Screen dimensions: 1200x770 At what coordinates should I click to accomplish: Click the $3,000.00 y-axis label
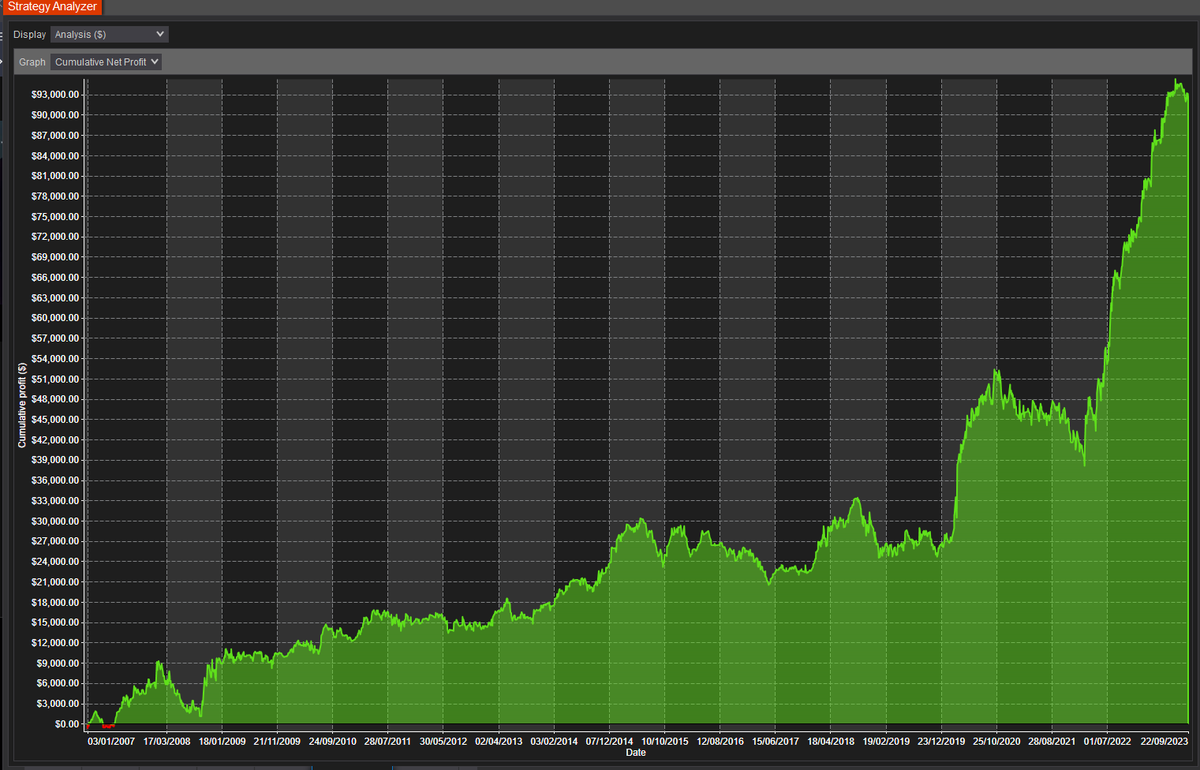coord(59,704)
